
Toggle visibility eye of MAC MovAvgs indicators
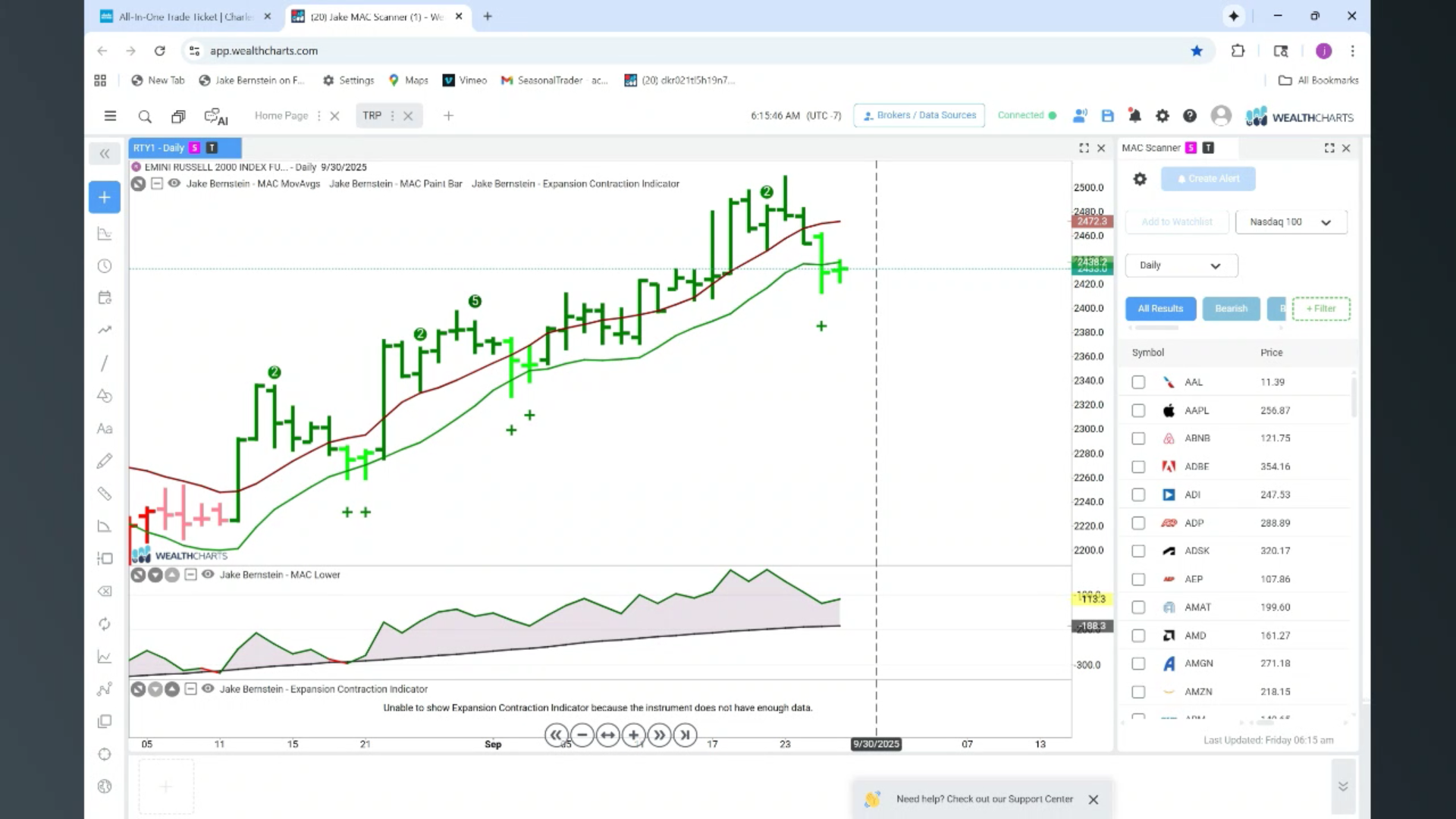point(174,184)
